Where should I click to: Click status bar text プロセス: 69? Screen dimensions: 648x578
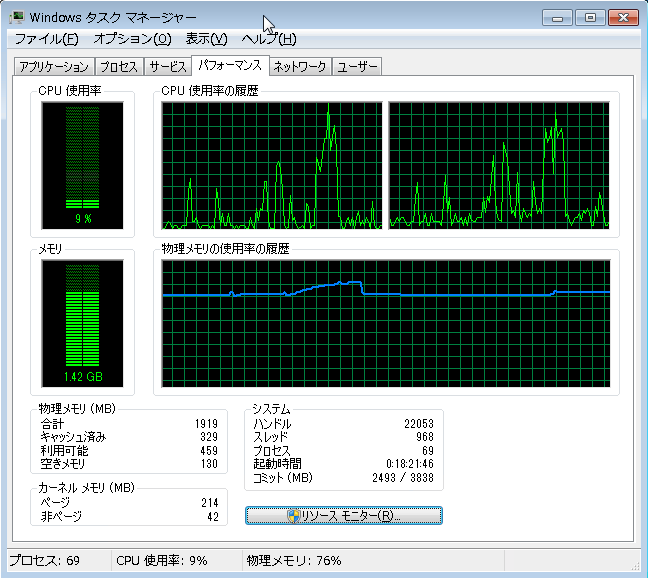click(x=44, y=561)
